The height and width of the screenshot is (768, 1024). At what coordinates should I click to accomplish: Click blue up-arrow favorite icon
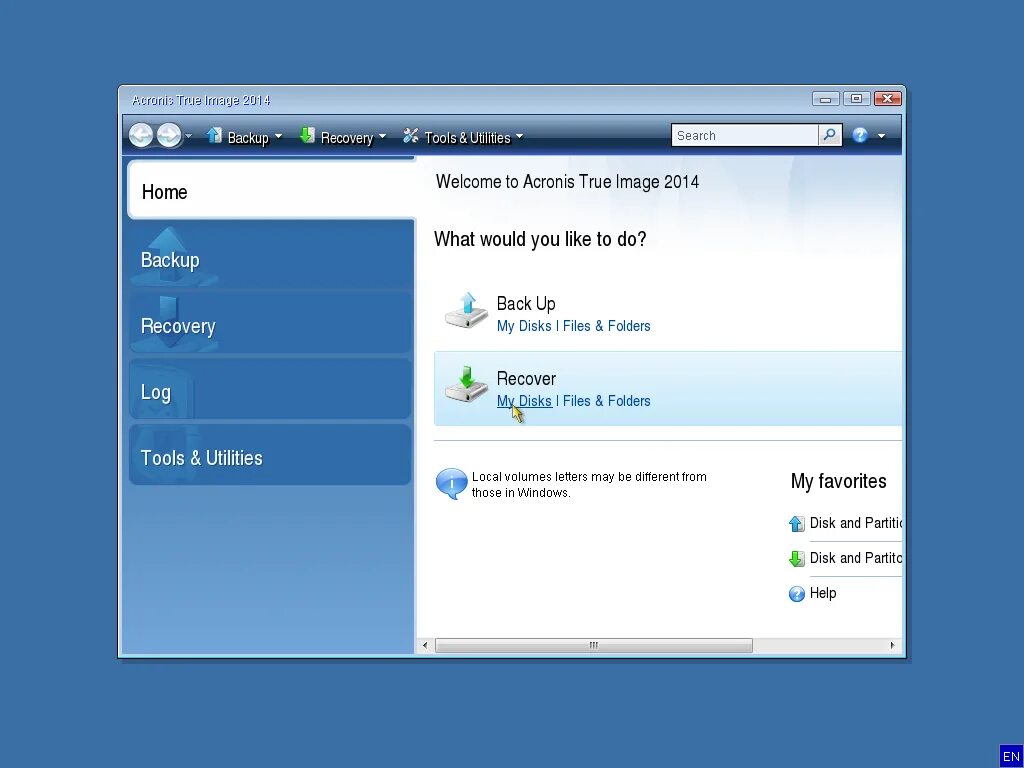coord(797,524)
